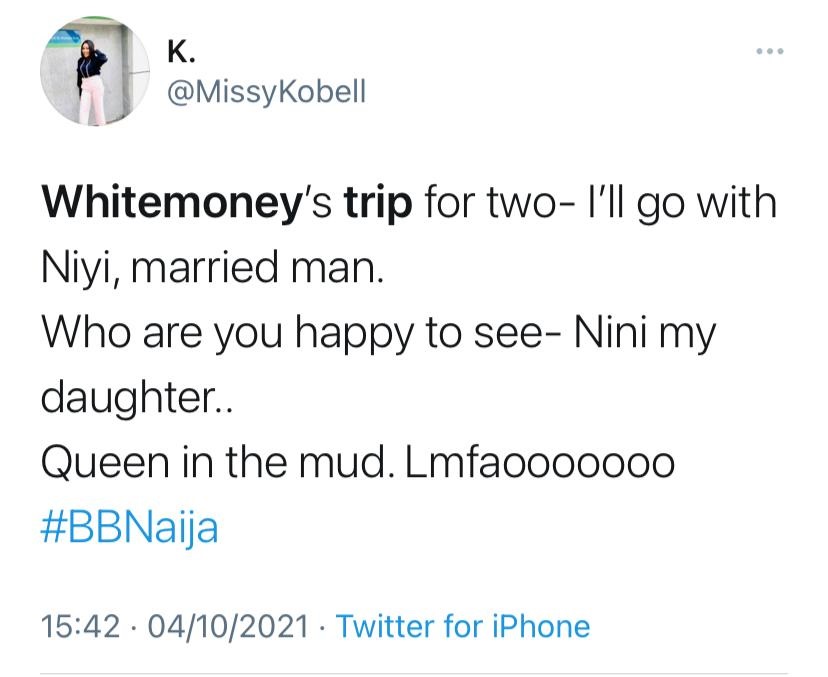Click the word "Lmfaooooooo"
Screen dimensions: 828x677
click(534, 463)
